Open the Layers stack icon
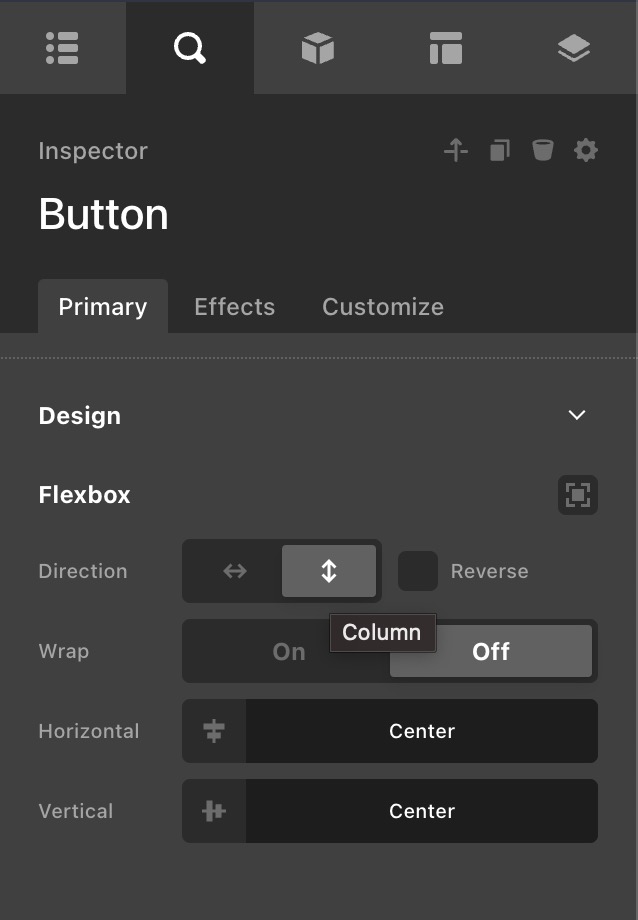 [574, 48]
